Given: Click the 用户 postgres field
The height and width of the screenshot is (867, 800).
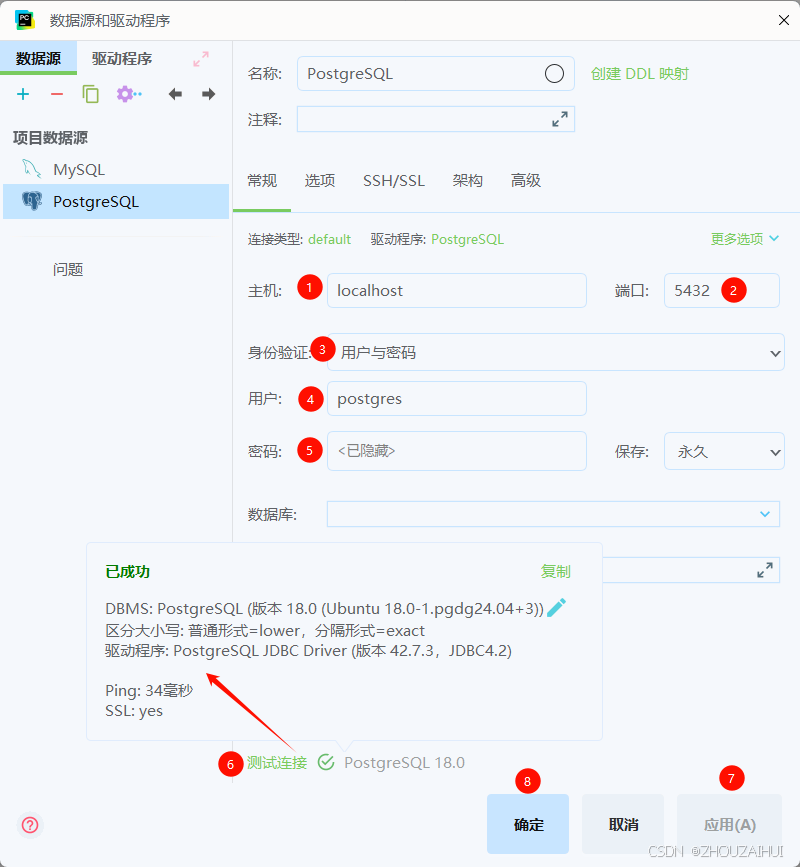Looking at the screenshot, I should click(457, 398).
